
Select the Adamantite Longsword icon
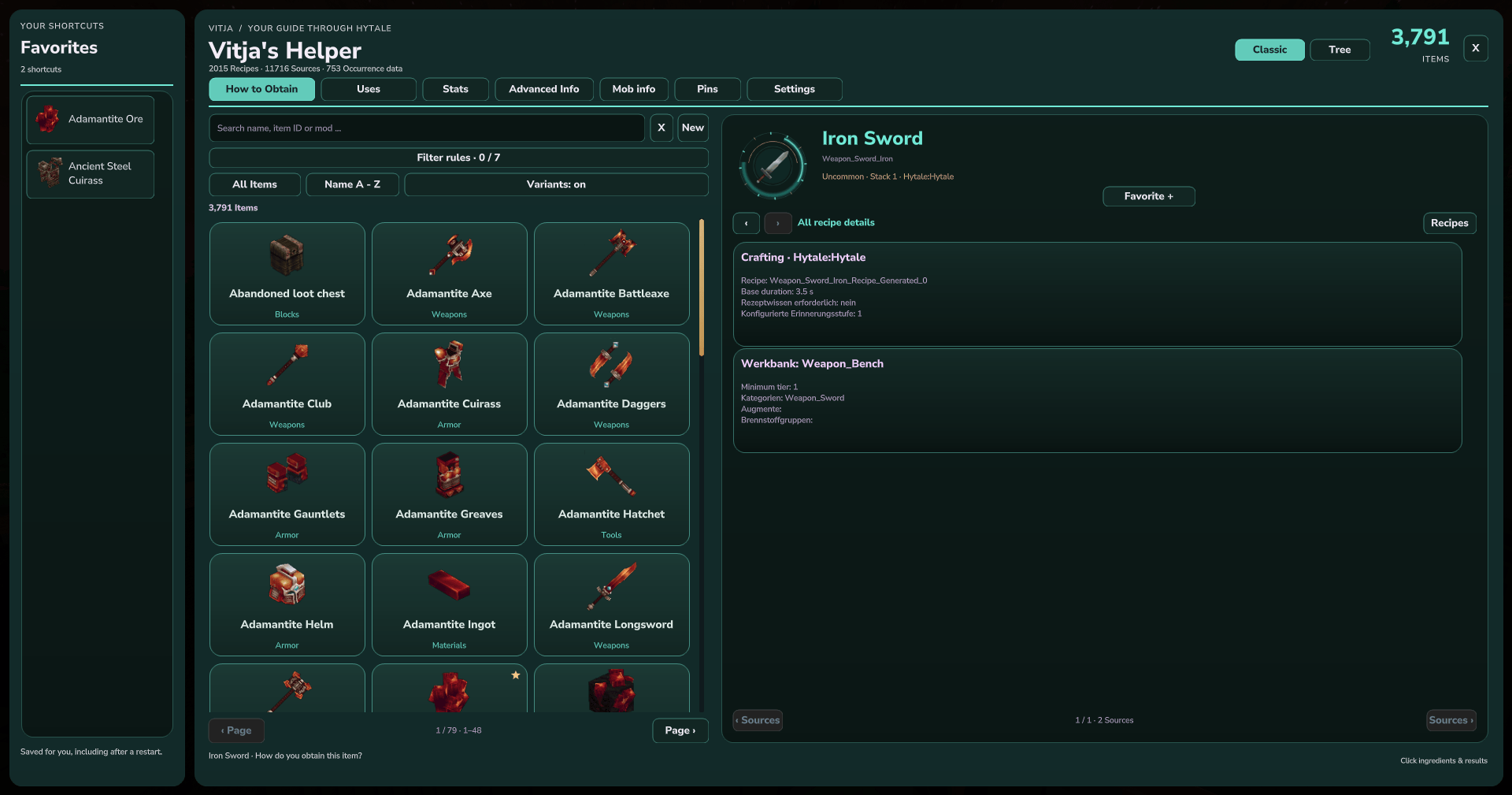[612, 585]
